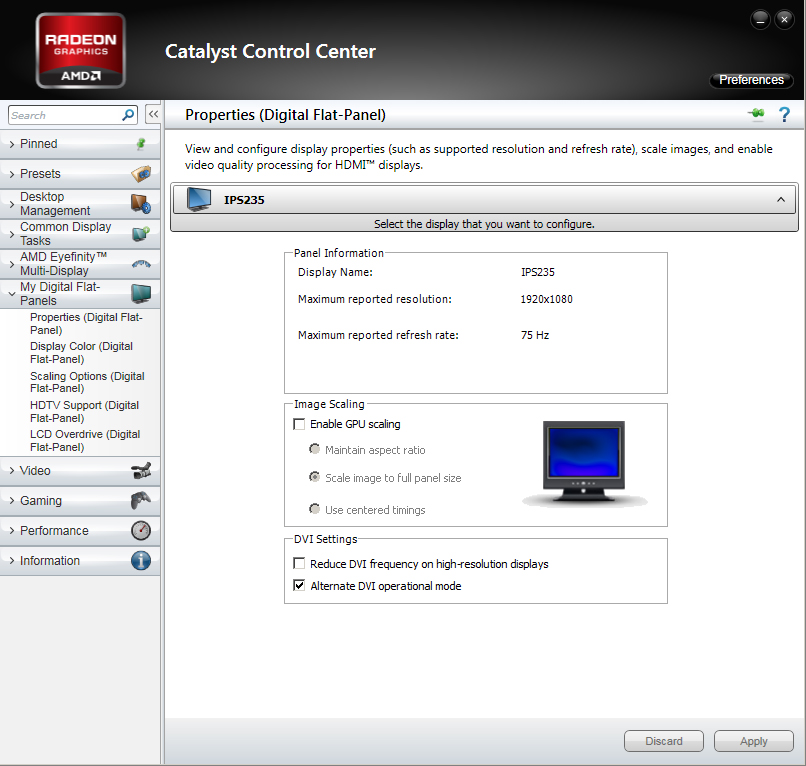
Task: Click the Presets category icon
Action: pos(141,174)
